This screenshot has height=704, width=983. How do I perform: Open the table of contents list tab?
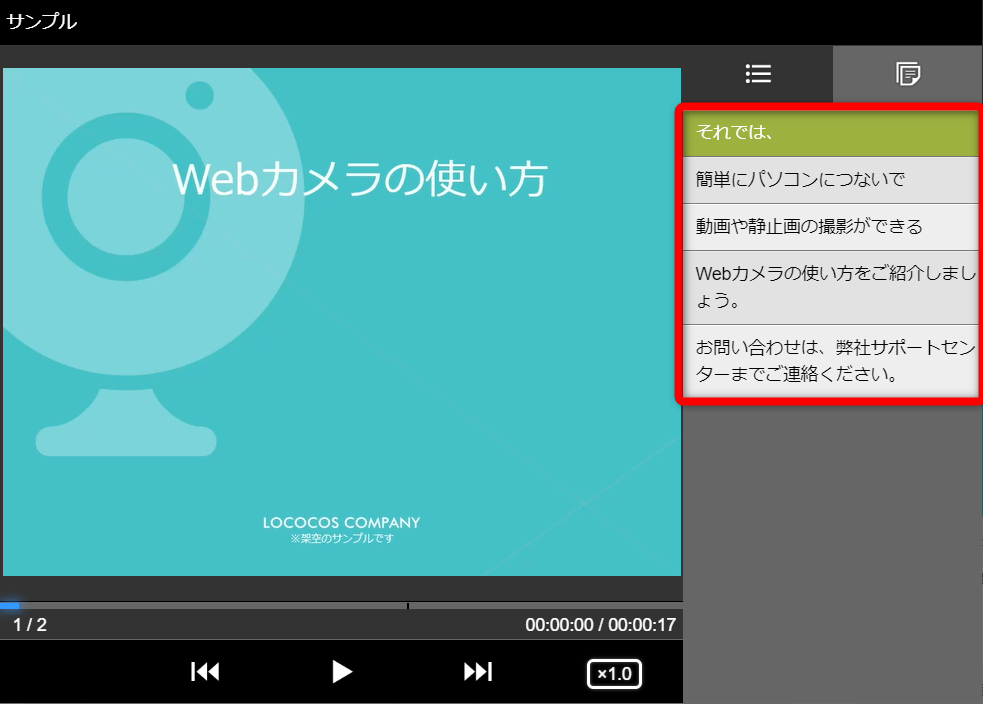point(758,73)
